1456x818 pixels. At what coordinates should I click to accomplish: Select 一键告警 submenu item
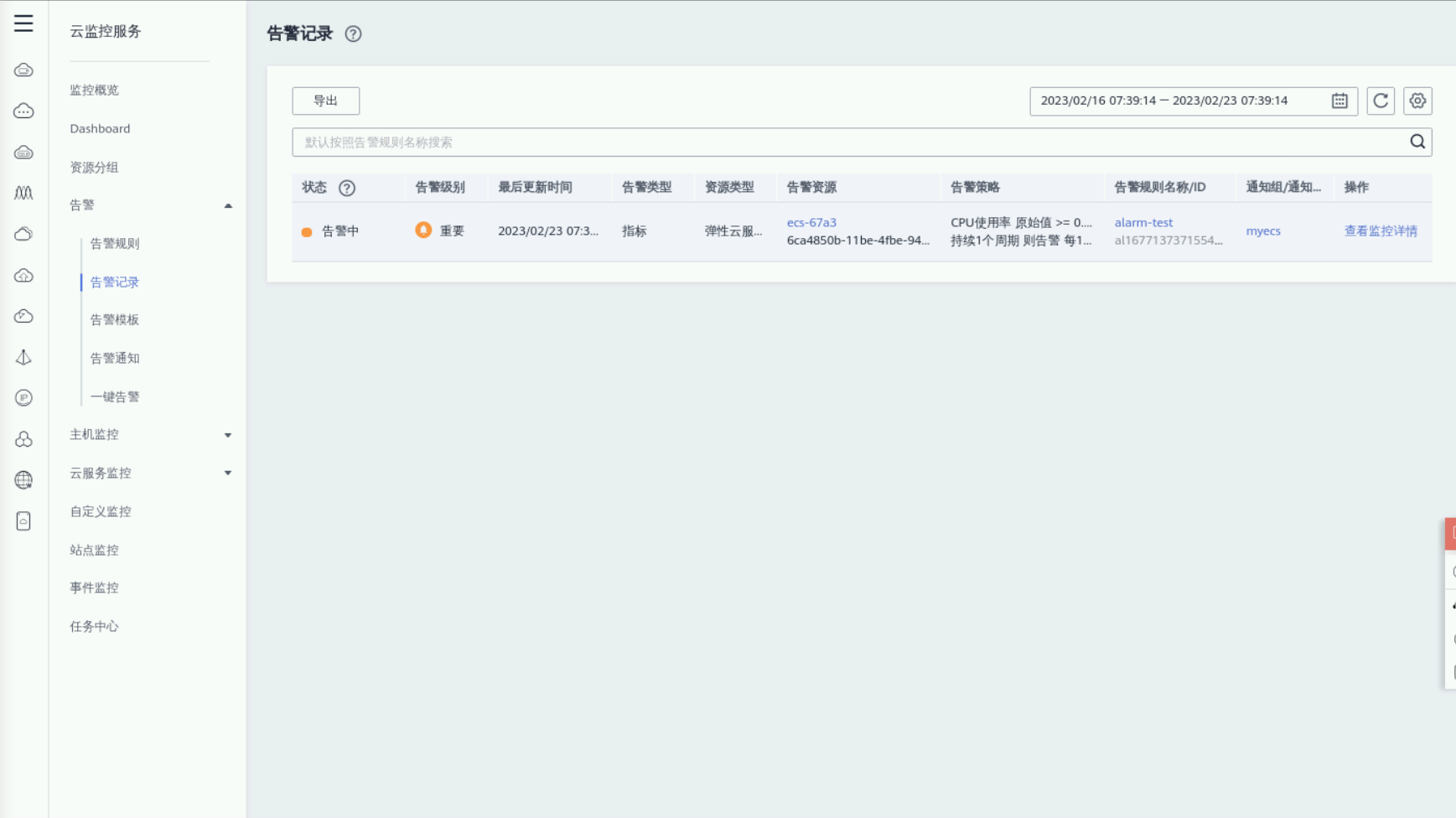(x=115, y=396)
